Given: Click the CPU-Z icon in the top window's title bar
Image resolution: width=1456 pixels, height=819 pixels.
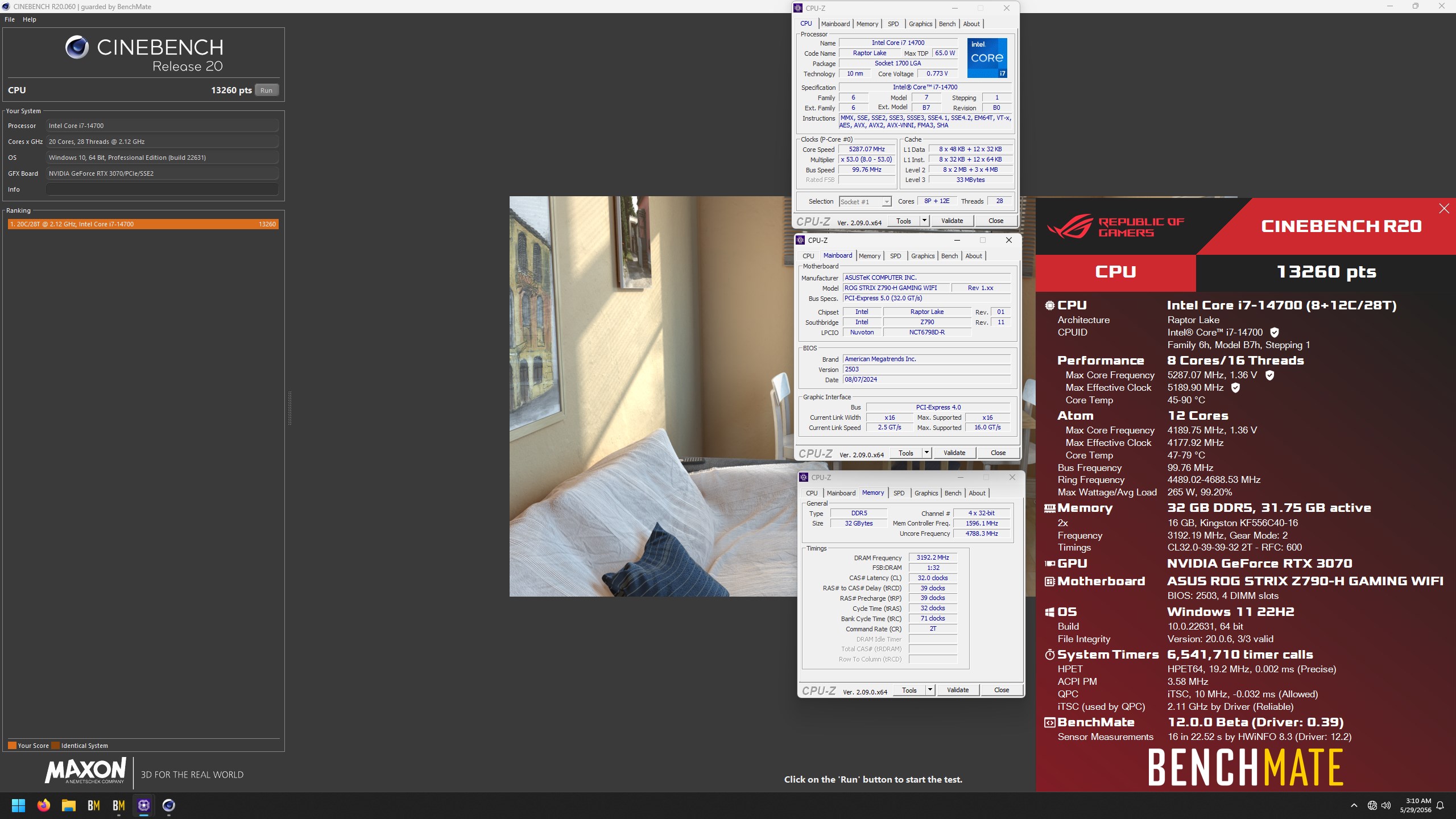Looking at the screenshot, I should click(799, 8).
